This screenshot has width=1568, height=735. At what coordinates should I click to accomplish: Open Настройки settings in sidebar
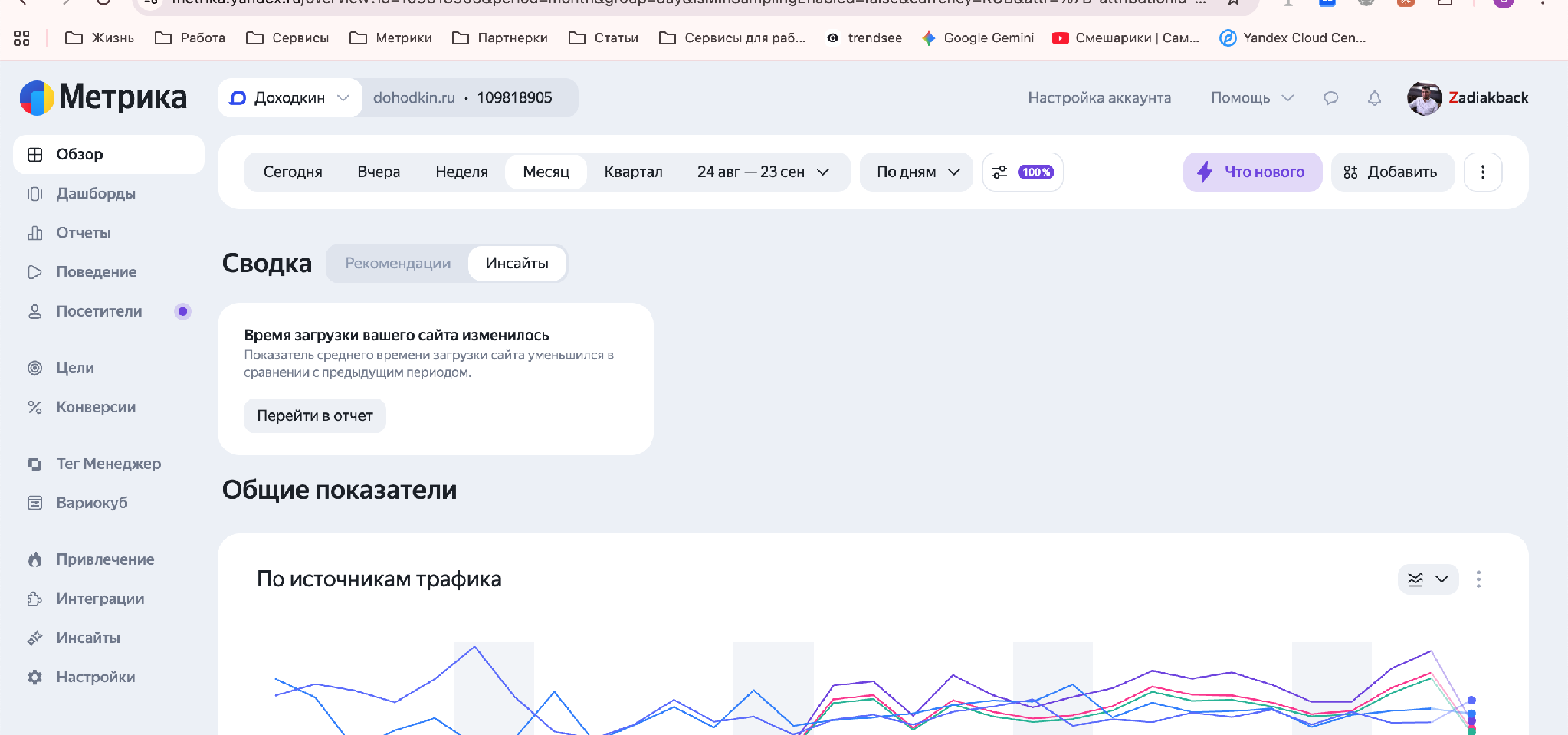coord(95,677)
